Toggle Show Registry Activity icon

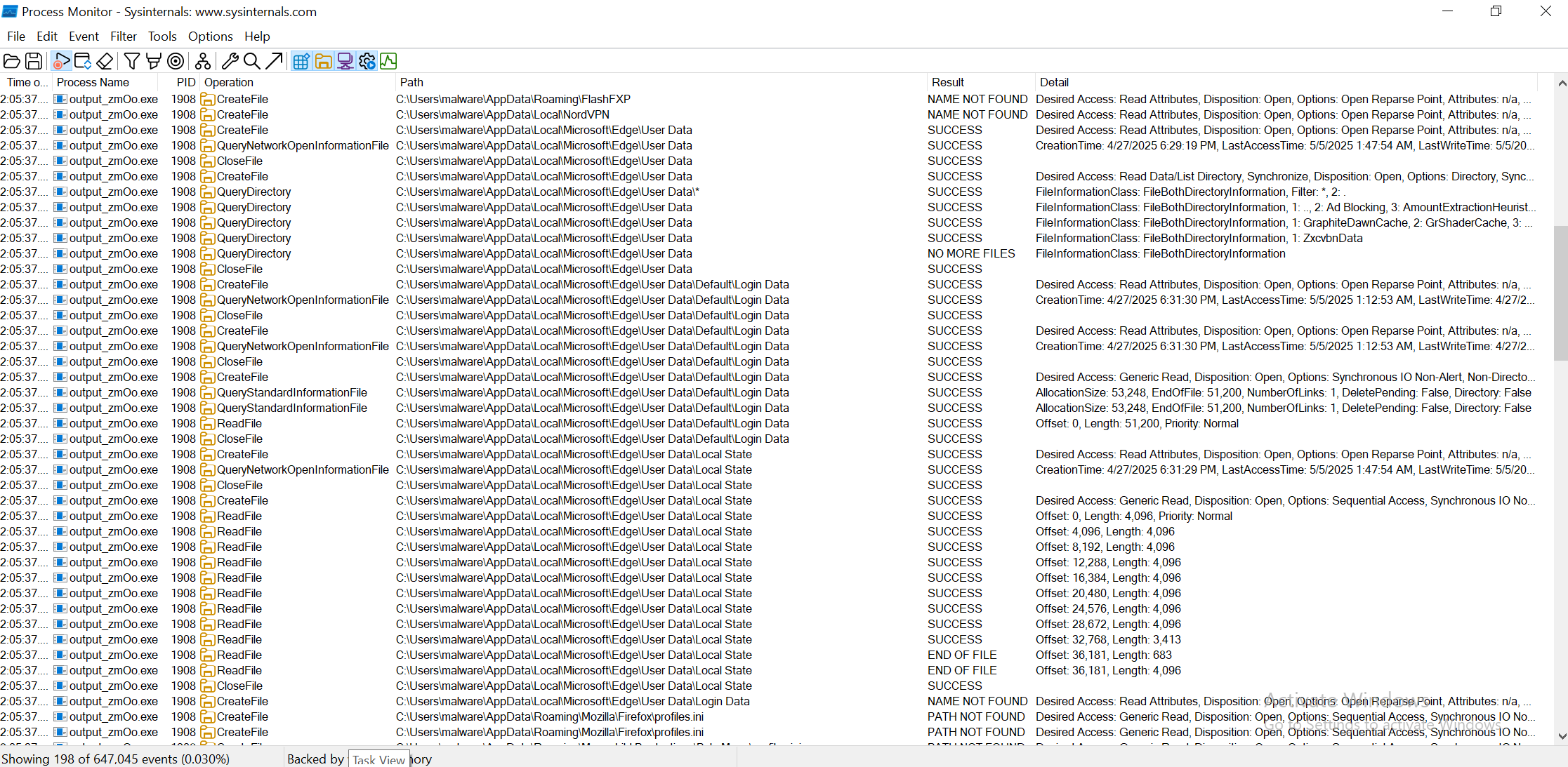tap(301, 62)
